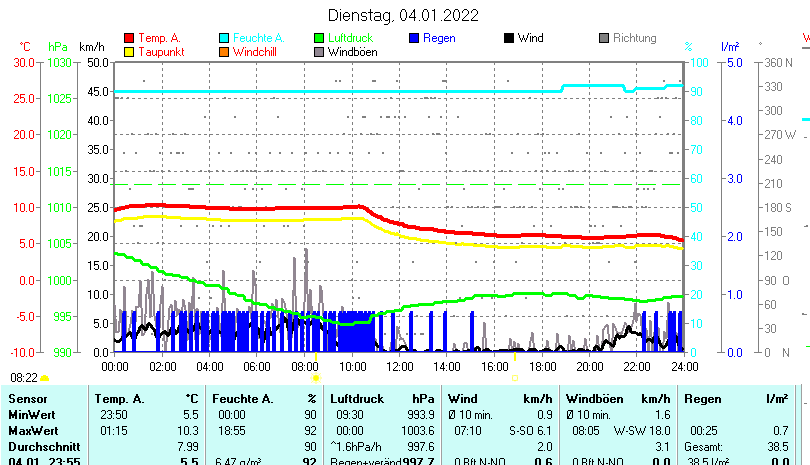The height and width of the screenshot is (465, 810).
Task: Select the Luftdruck table header
Action: 352,399
